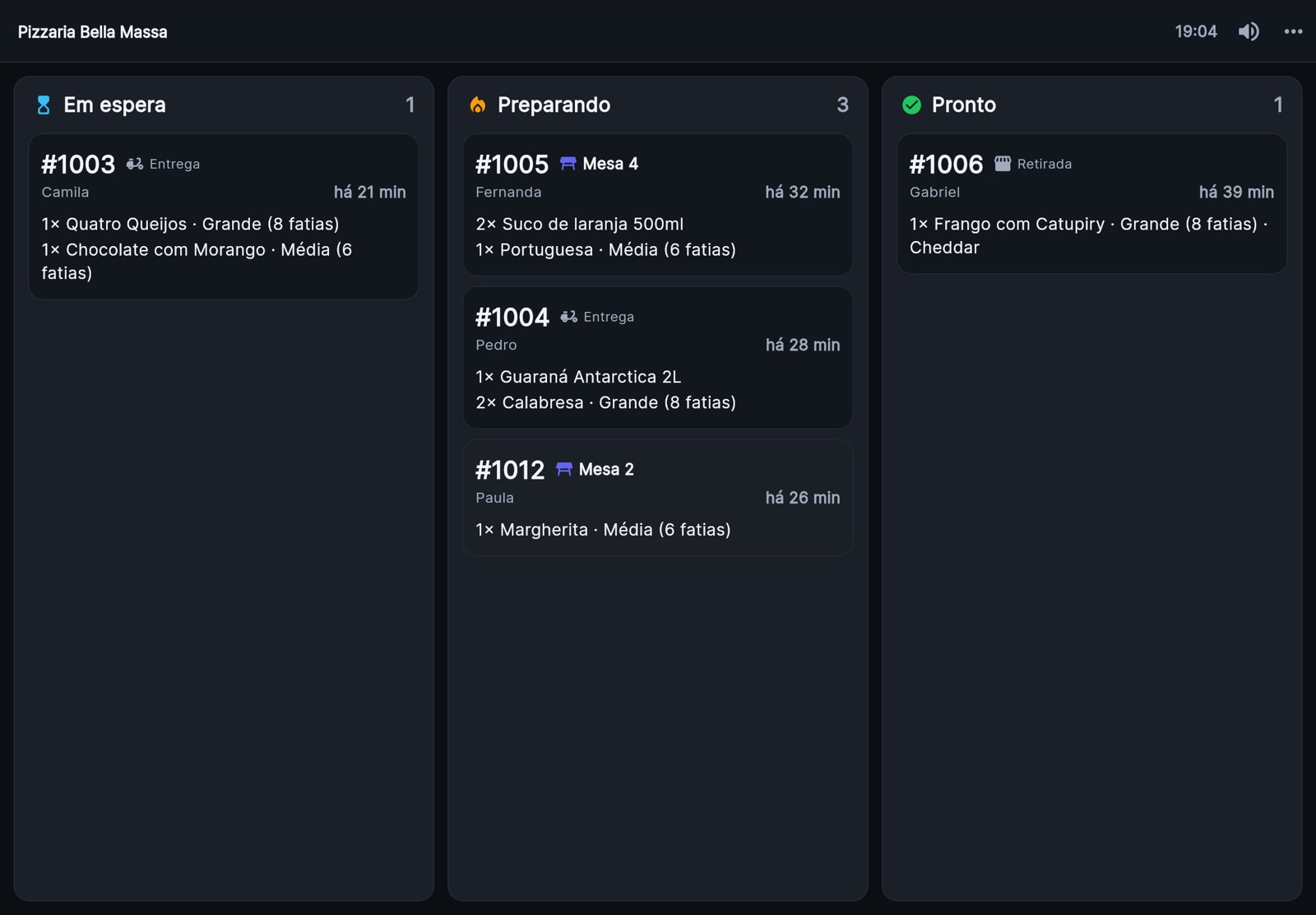Click the green checkmark icon beside Pronto
This screenshot has width=1316, height=915.
coord(911,105)
